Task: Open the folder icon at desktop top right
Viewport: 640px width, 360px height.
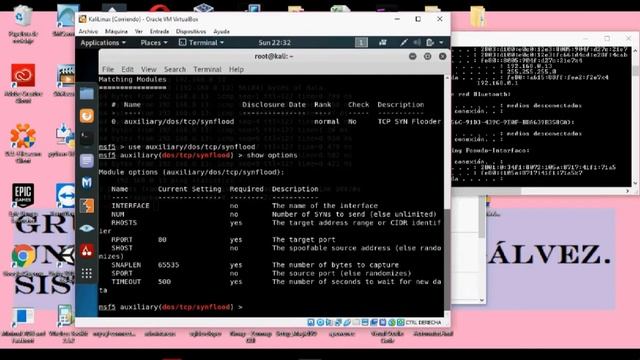Action: click(477, 17)
